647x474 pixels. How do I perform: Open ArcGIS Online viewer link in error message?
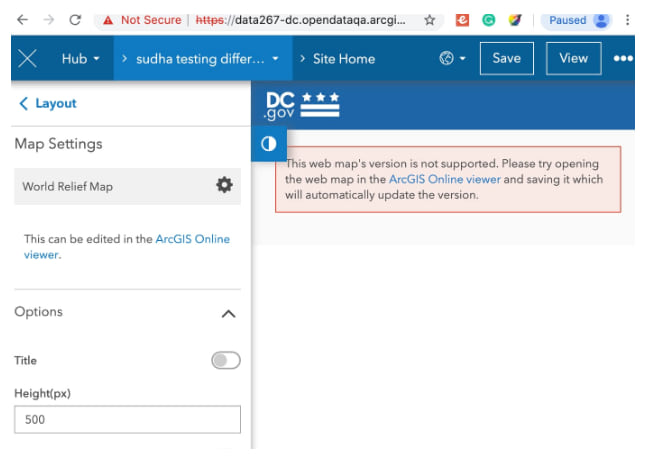point(445,179)
